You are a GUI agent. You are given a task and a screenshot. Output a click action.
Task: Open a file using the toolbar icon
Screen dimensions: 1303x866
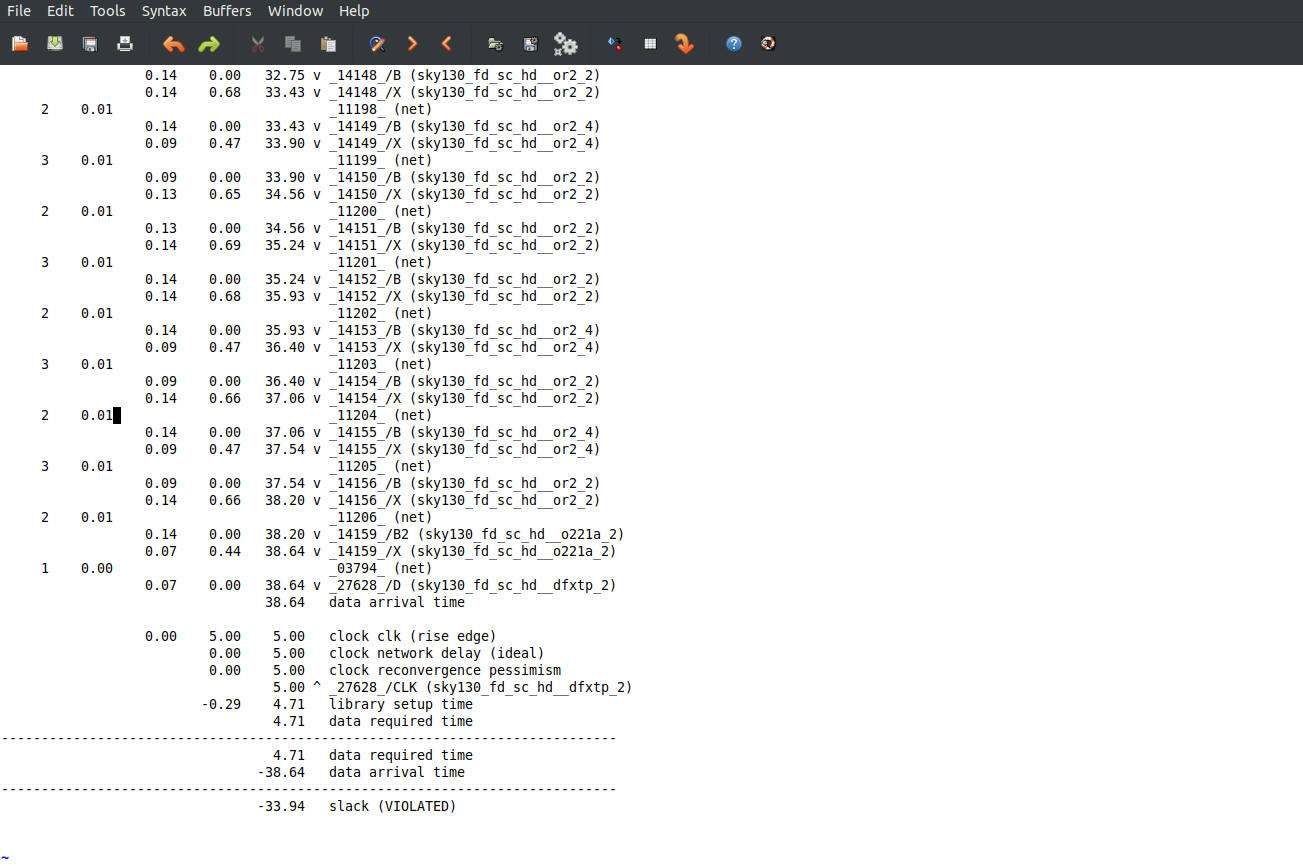[x=18, y=44]
